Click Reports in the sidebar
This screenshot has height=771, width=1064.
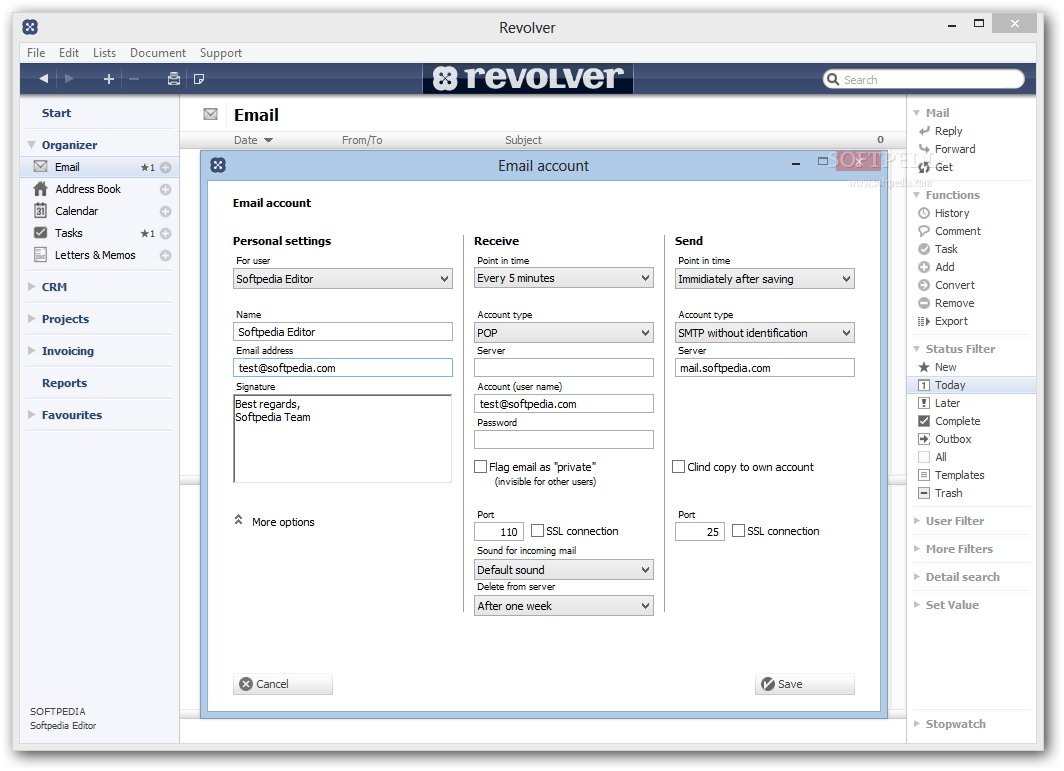point(64,383)
